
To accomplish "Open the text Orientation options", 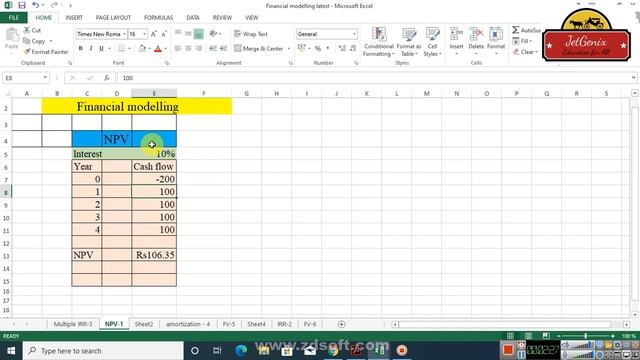I will (215, 33).
